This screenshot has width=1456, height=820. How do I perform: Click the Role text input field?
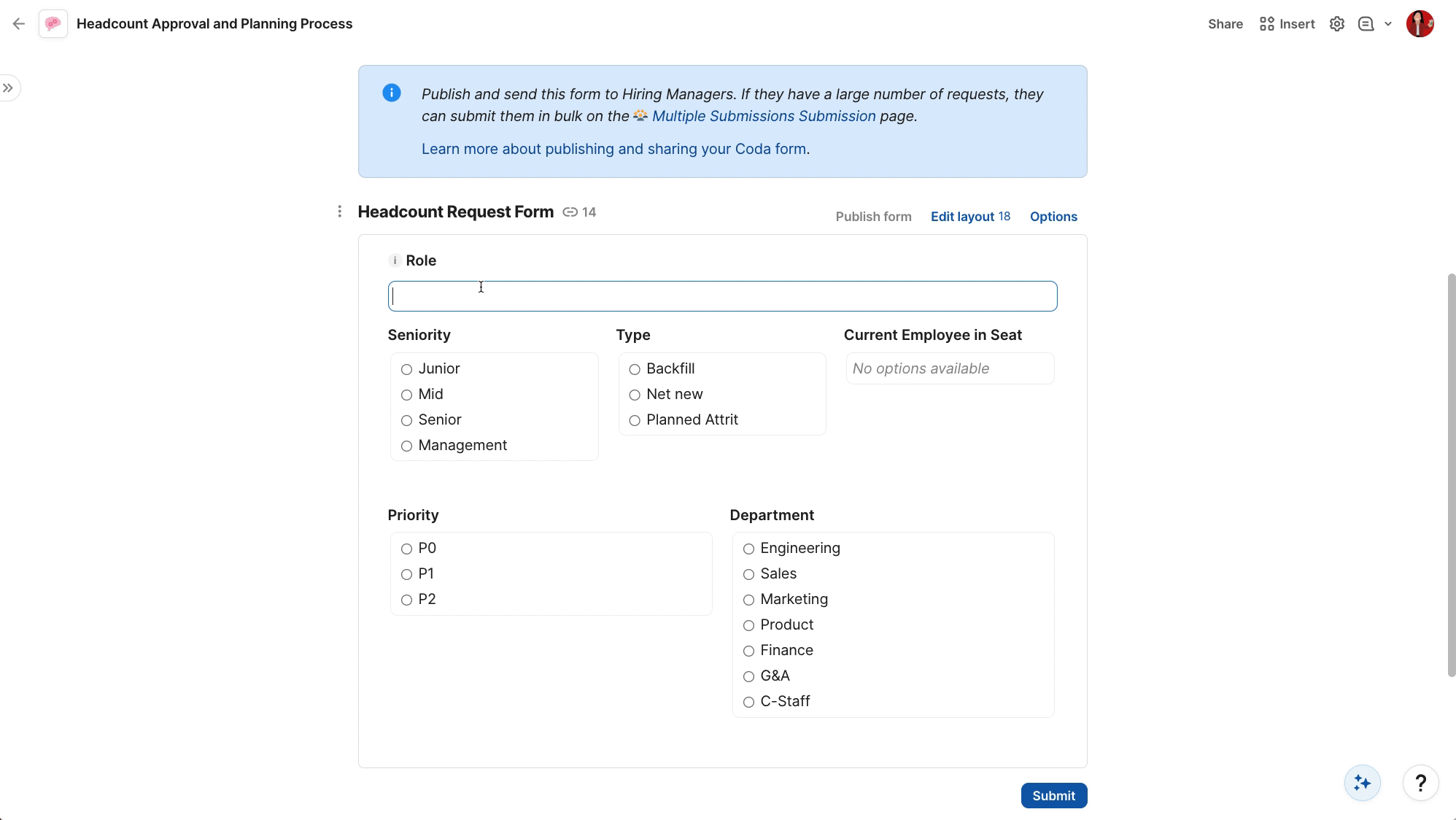[x=722, y=296]
